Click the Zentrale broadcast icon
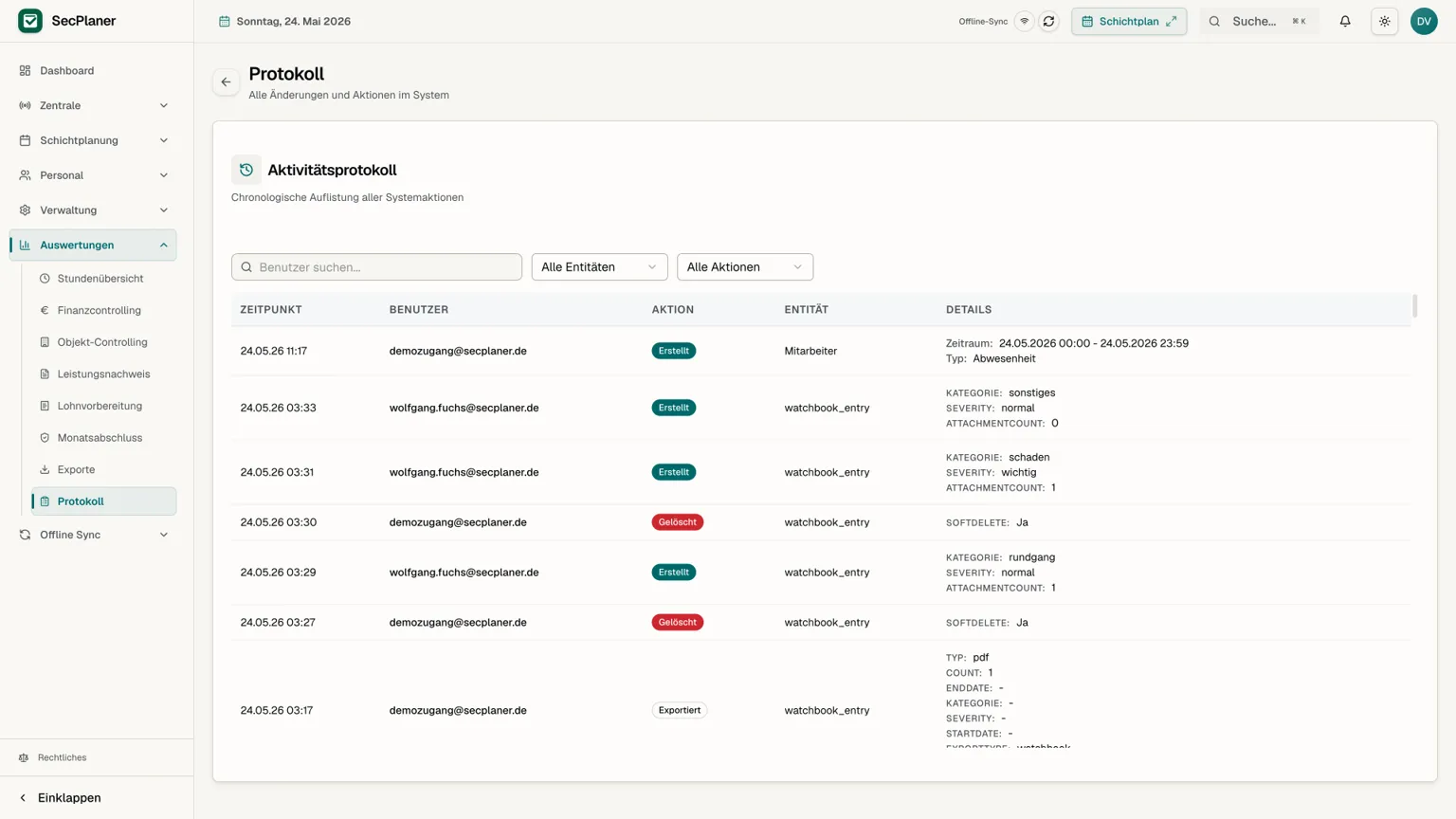Viewport: 1456px width, 819px height. tap(26, 105)
